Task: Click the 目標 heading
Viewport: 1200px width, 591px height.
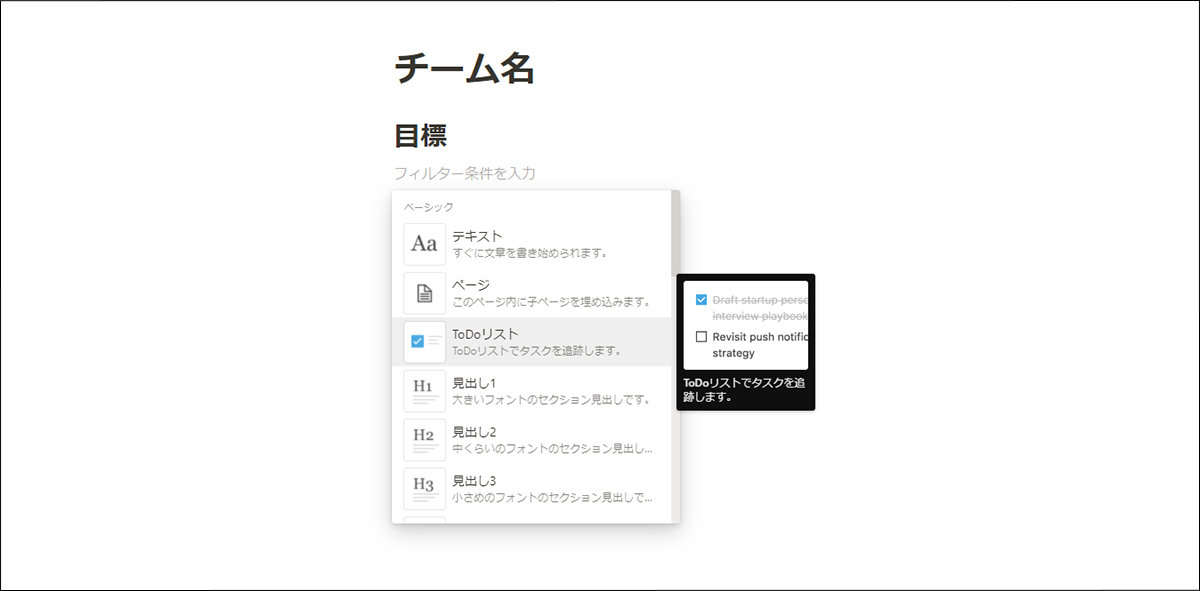Action: pyautogui.click(x=420, y=135)
